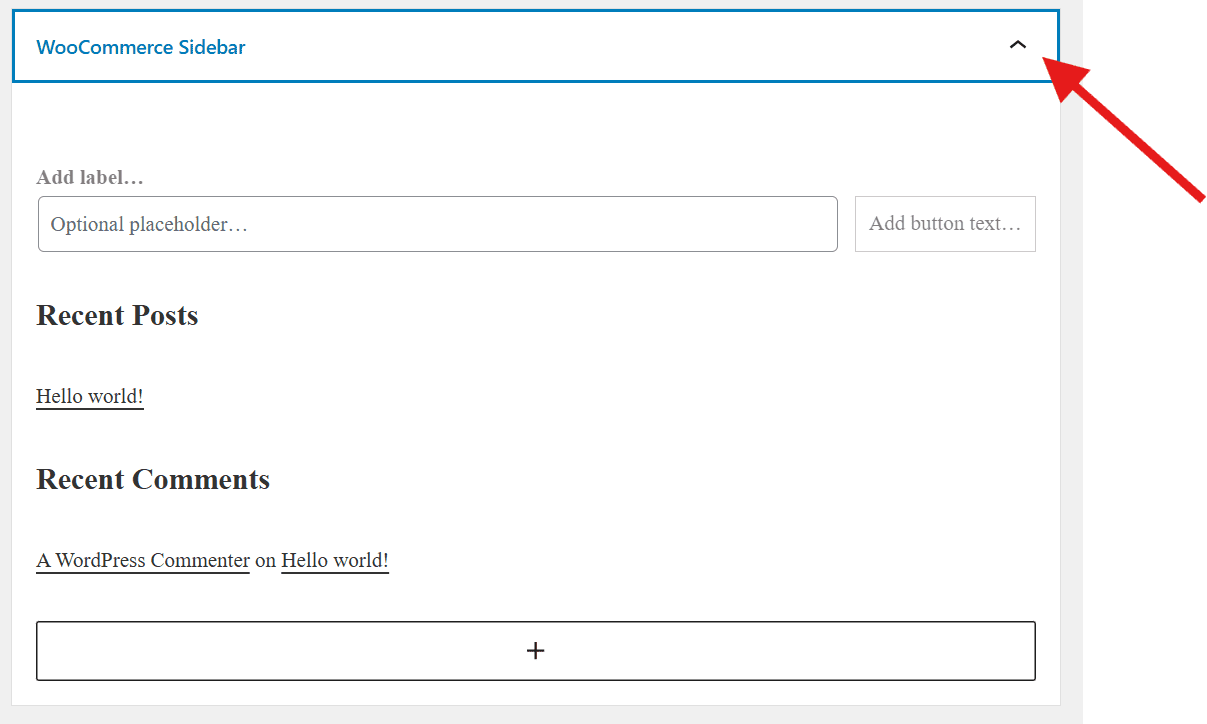The width and height of the screenshot is (1207, 724).
Task: Follow the "Hello world!" link under Recent Comments
Action: [x=334, y=560]
